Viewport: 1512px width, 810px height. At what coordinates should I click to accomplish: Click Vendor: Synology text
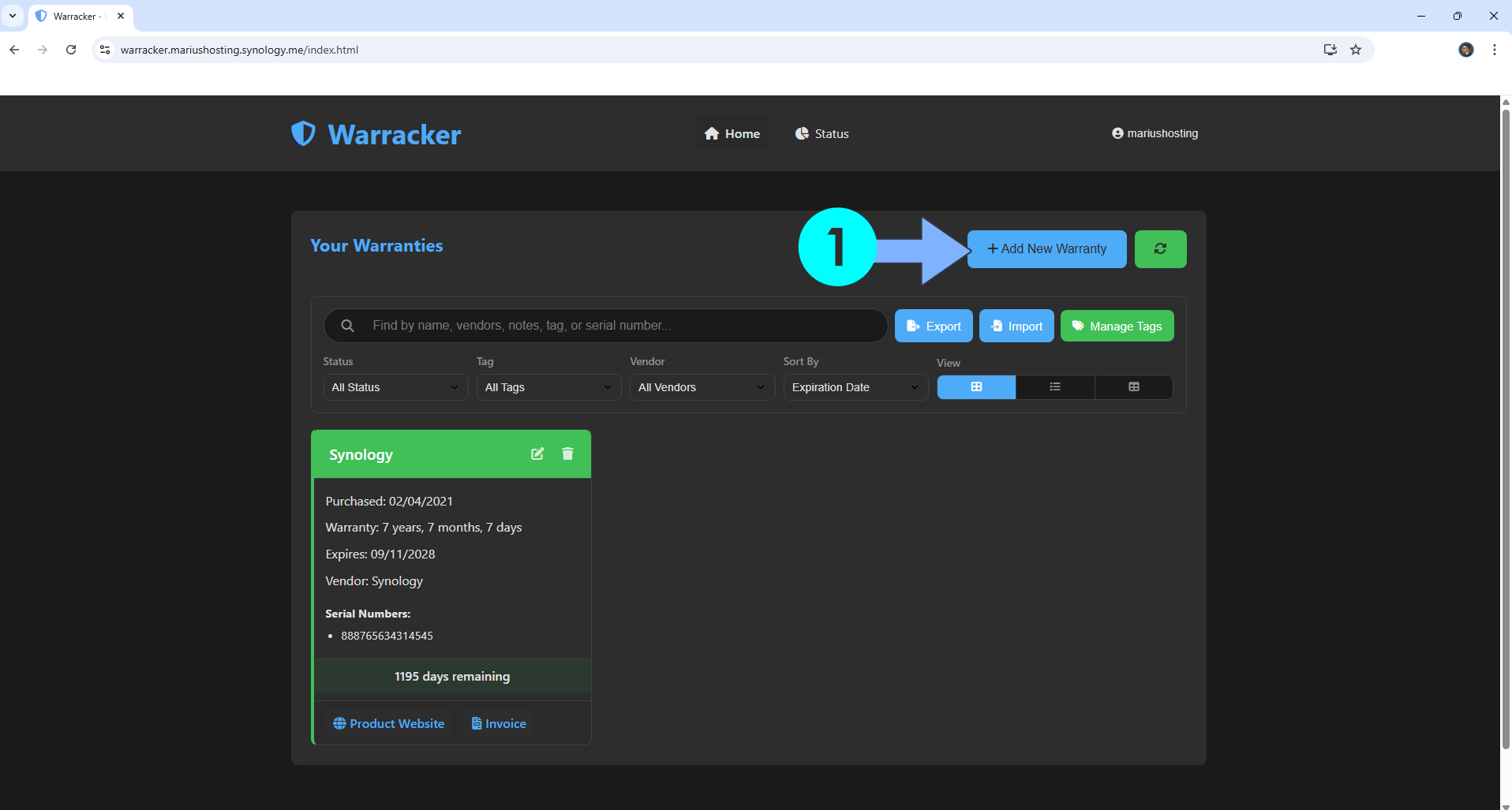(x=374, y=581)
